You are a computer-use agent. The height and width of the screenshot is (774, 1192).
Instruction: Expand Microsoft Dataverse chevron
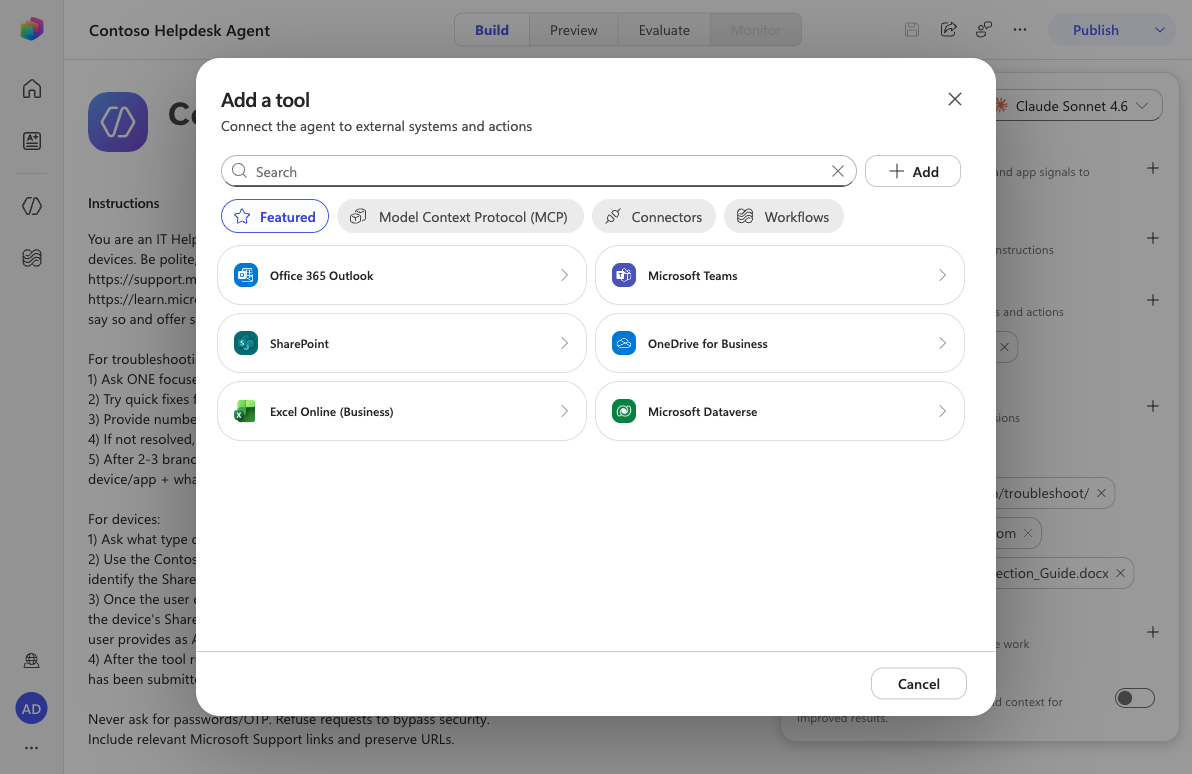942,411
